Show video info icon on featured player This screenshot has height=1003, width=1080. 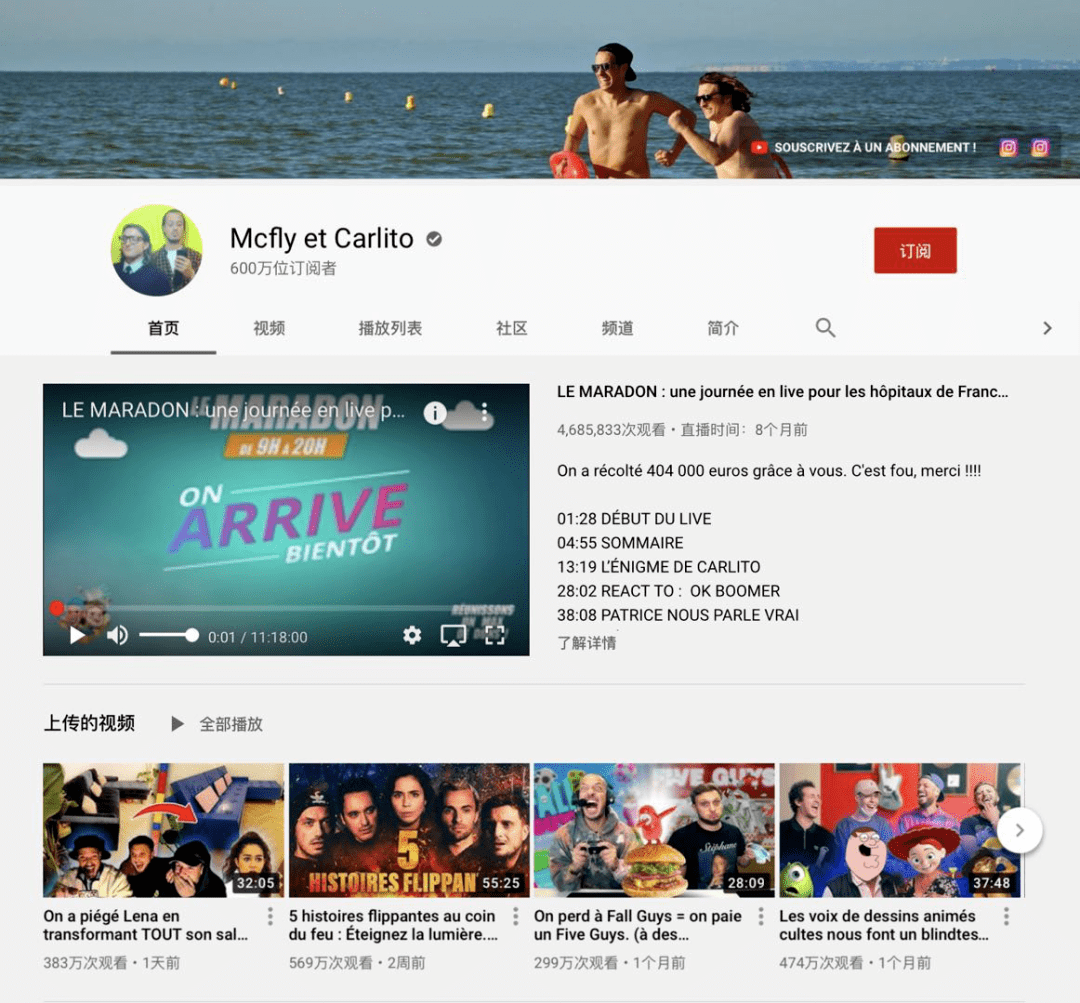click(435, 413)
